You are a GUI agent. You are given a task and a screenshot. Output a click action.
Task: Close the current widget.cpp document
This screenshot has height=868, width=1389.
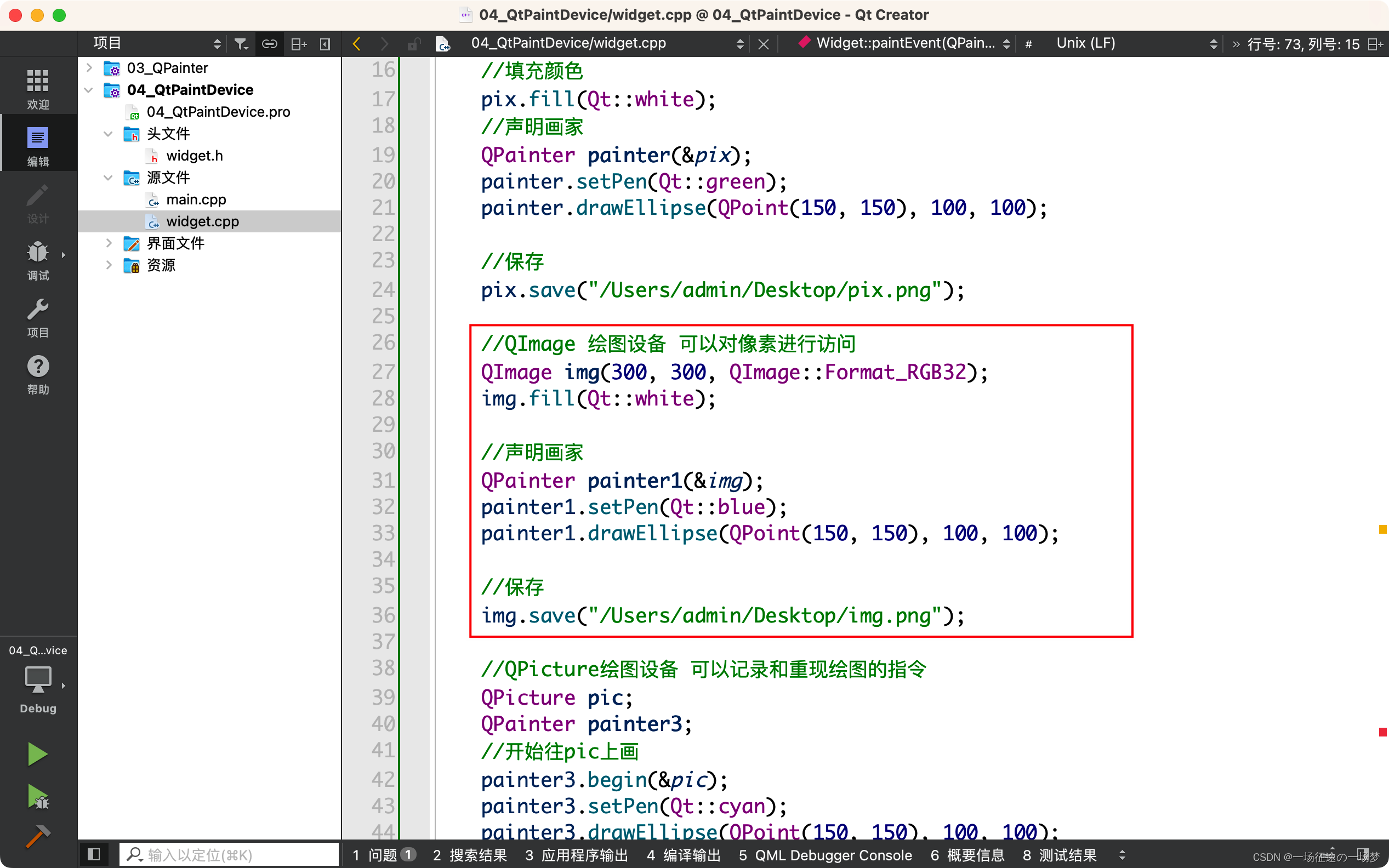[x=763, y=44]
